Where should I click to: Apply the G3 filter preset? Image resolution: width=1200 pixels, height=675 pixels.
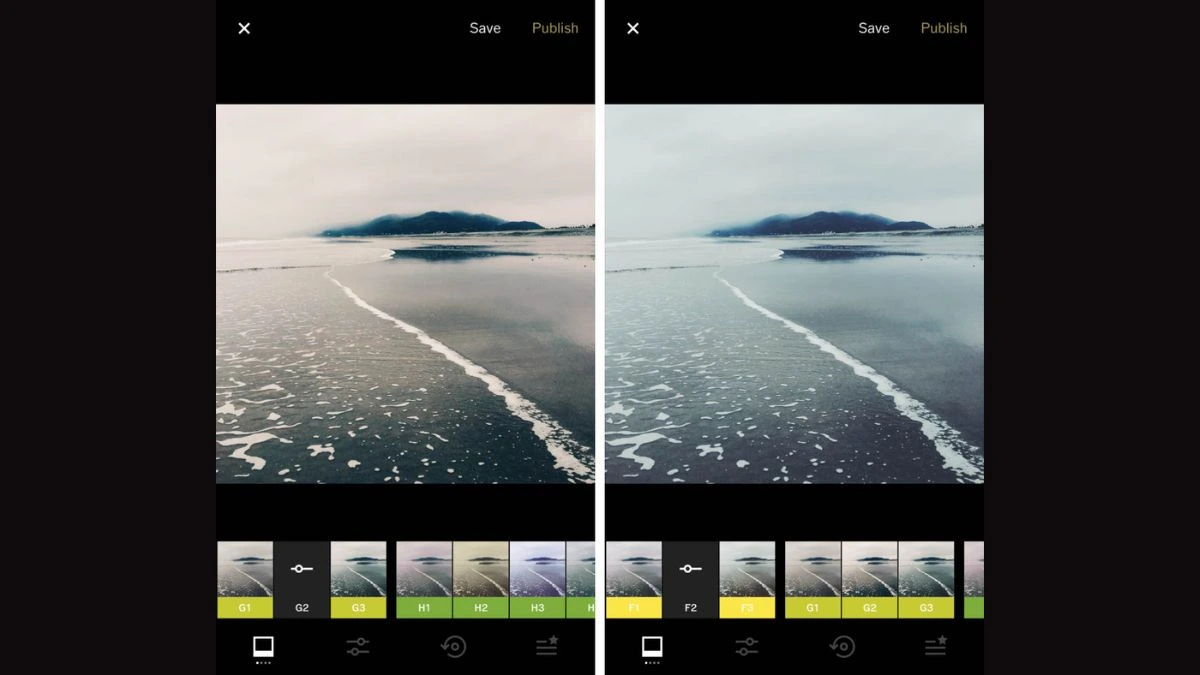point(358,580)
